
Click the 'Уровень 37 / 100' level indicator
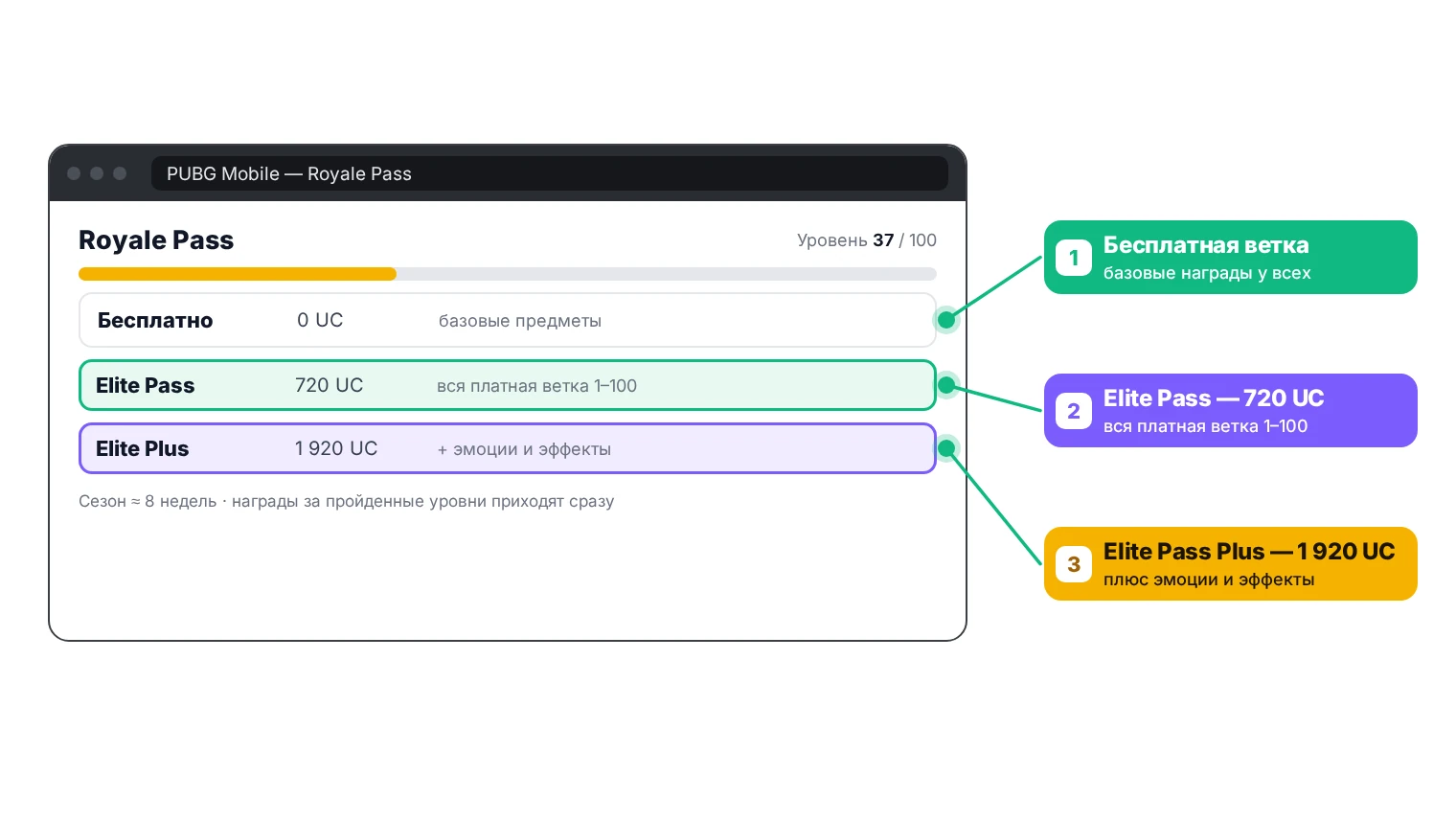[867, 240]
